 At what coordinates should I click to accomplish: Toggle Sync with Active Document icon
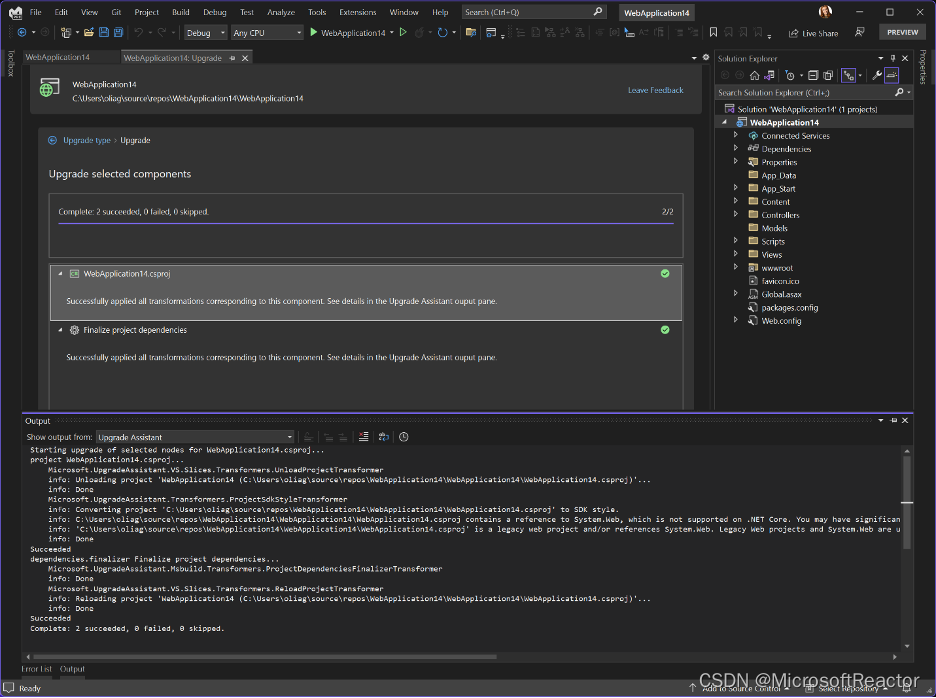[848, 75]
